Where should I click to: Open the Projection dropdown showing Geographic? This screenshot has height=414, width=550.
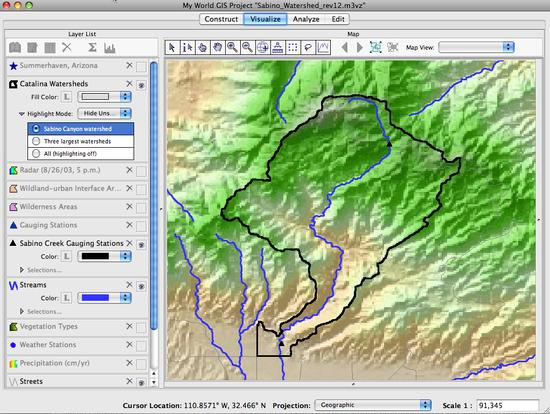[x=373, y=405]
